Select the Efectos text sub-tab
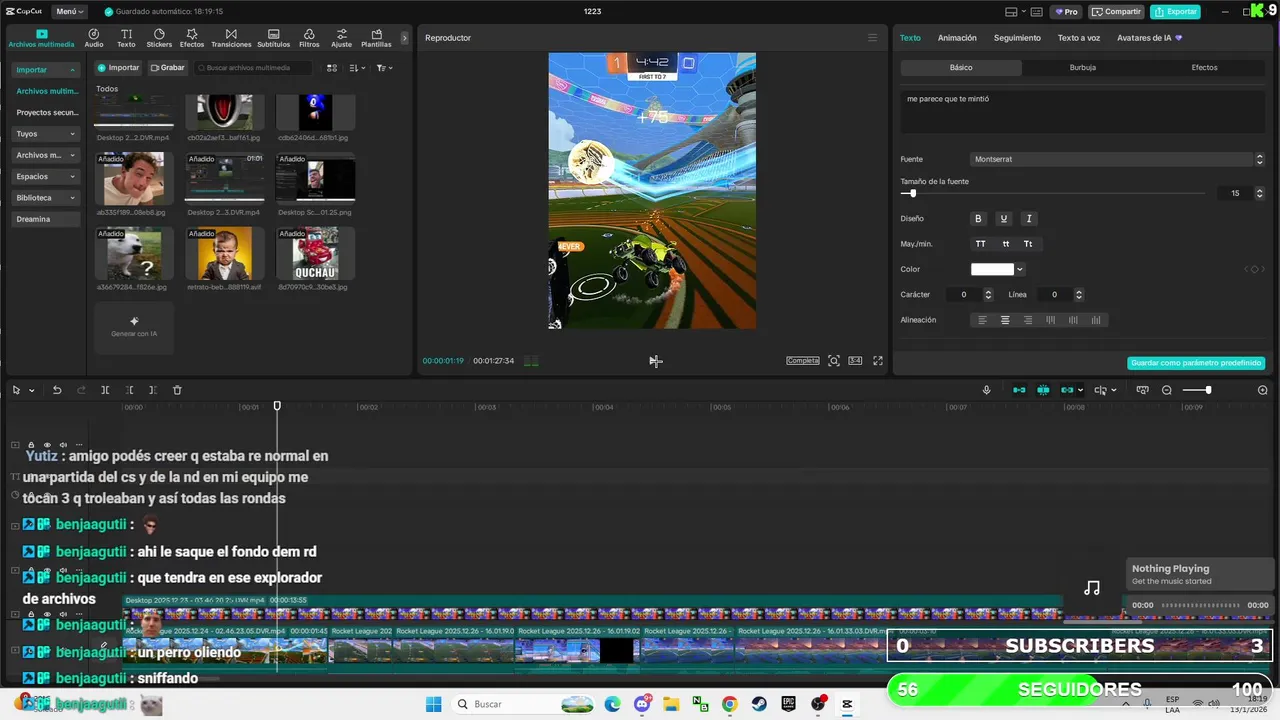 1204,68
